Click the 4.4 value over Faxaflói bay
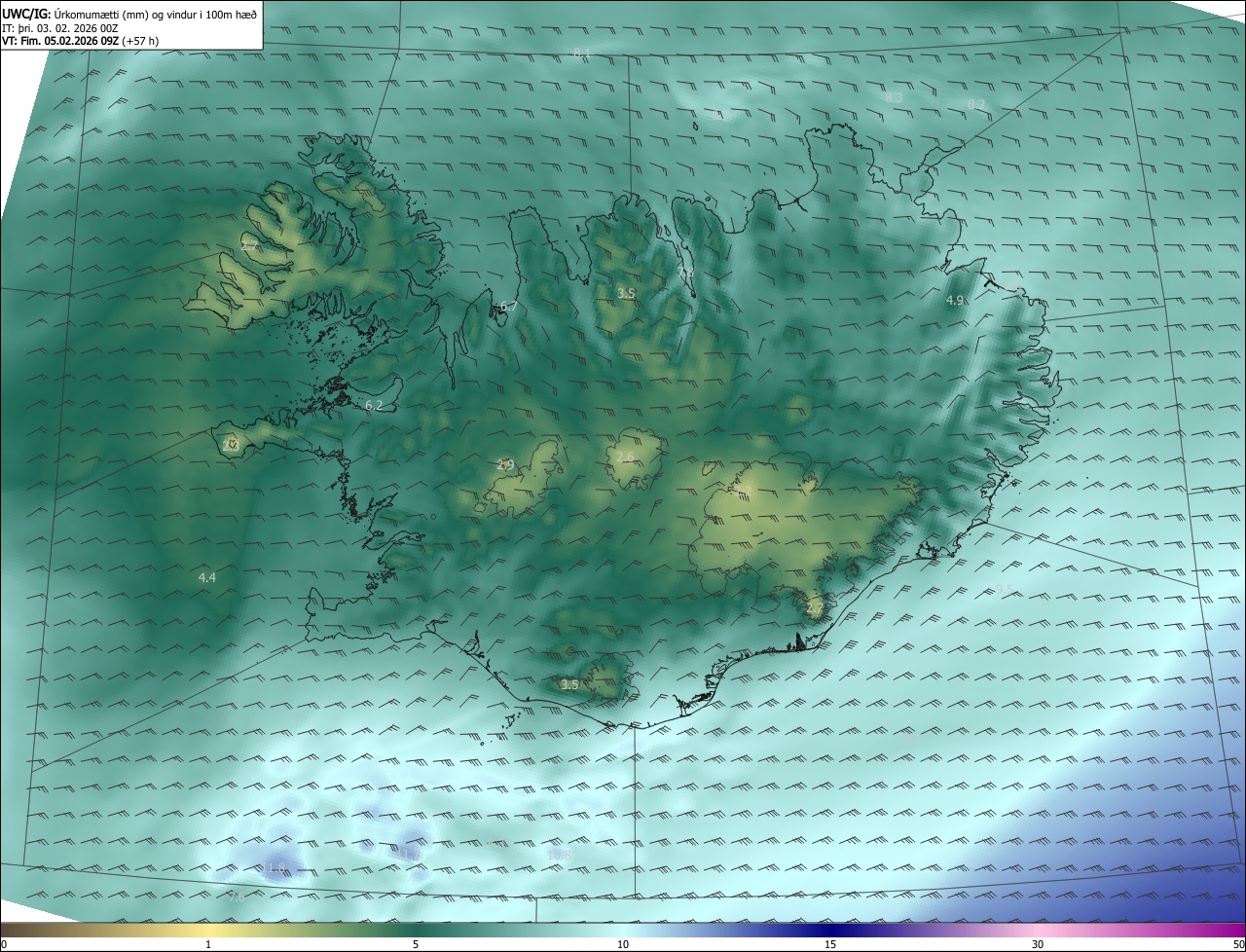This screenshot has width=1246, height=952. click(x=206, y=577)
